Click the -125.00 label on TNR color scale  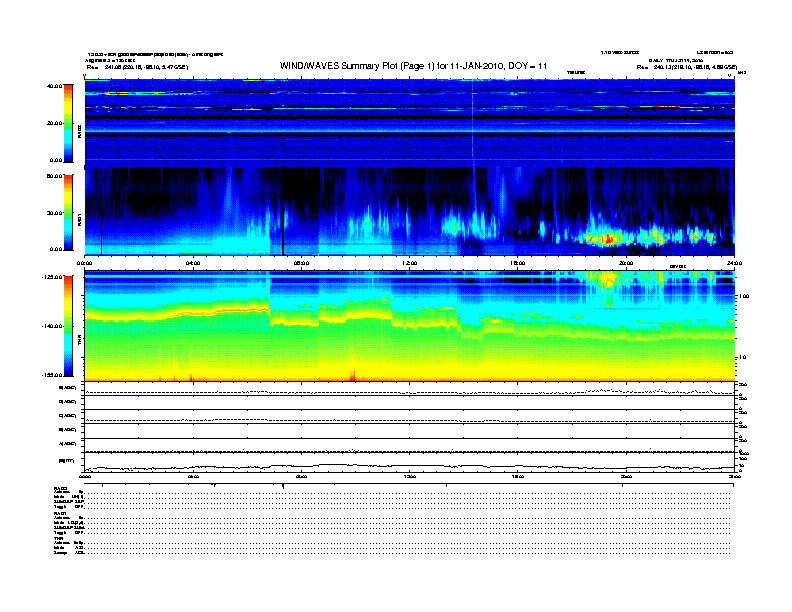point(52,277)
